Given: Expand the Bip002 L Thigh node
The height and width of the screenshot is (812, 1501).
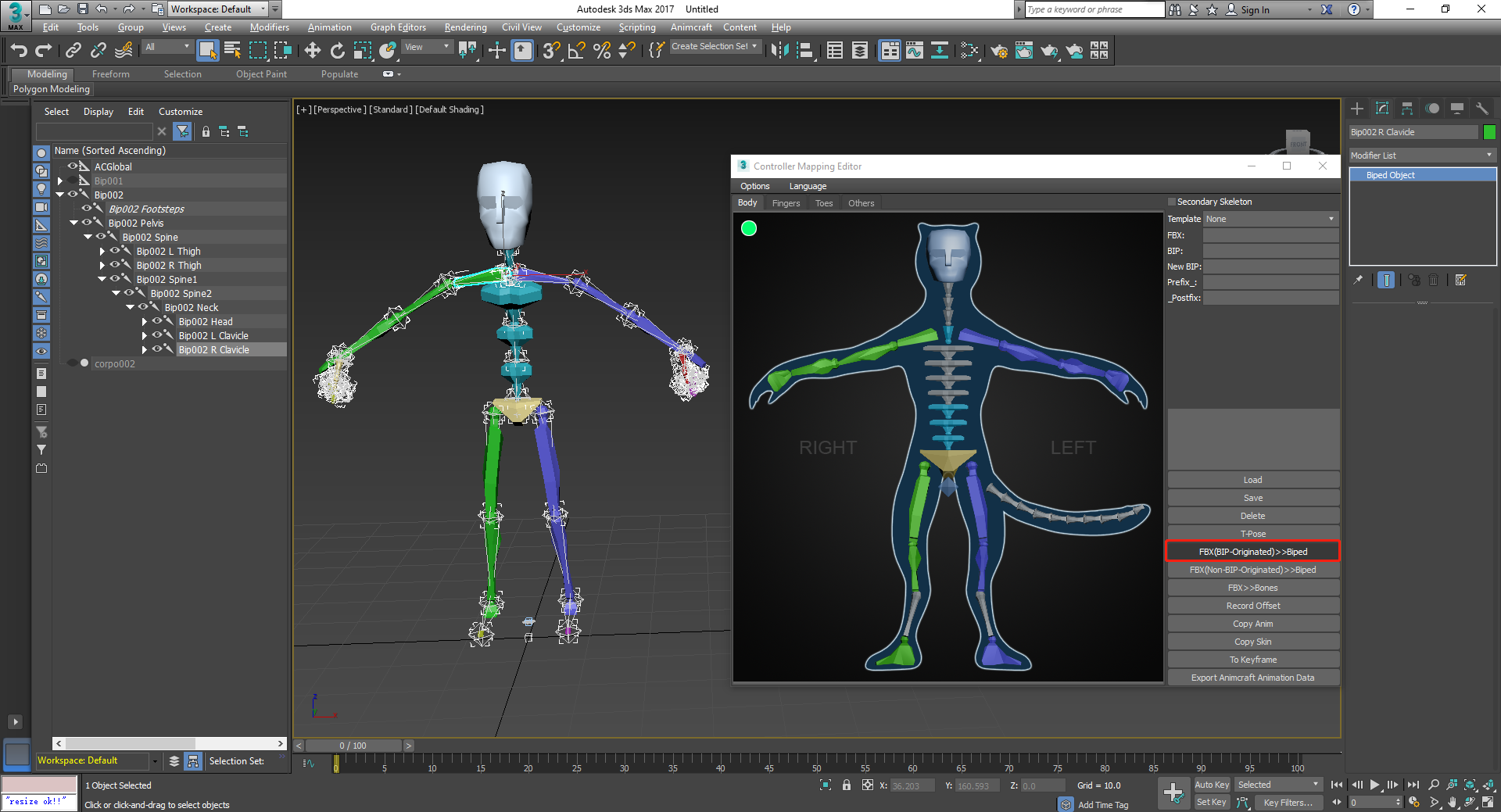Looking at the screenshot, I should [102, 251].
